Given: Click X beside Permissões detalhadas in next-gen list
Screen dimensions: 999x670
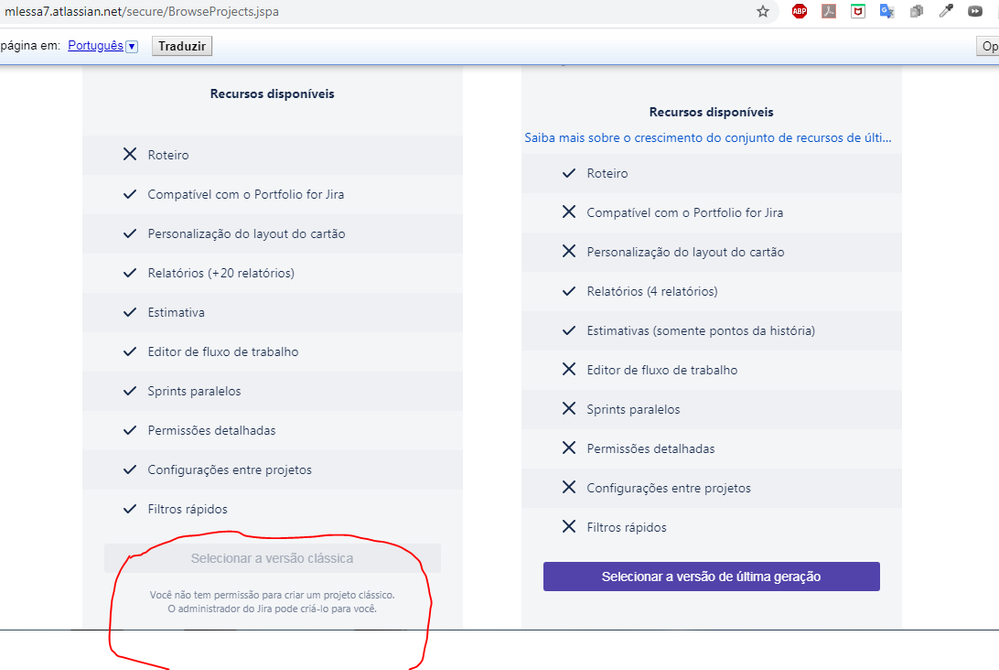Looking at the screenshot, I should [569, 448].
